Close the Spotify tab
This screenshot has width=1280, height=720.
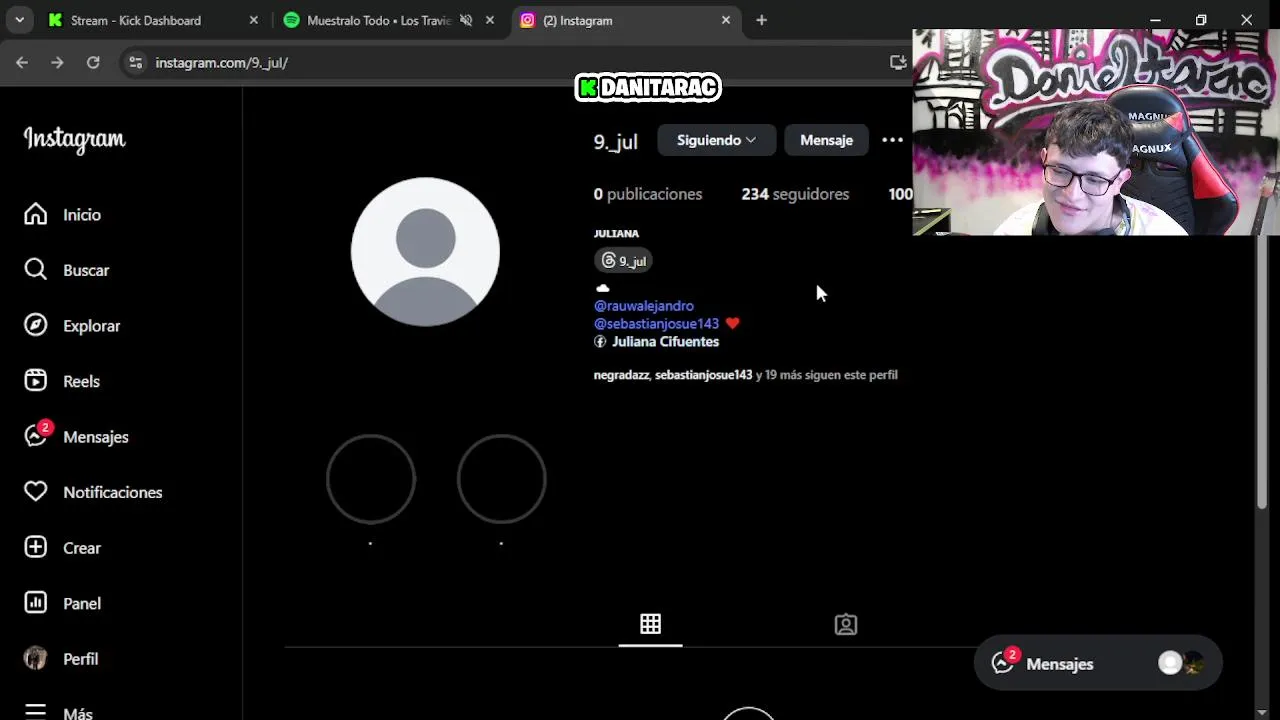click(x=490, y=20)
